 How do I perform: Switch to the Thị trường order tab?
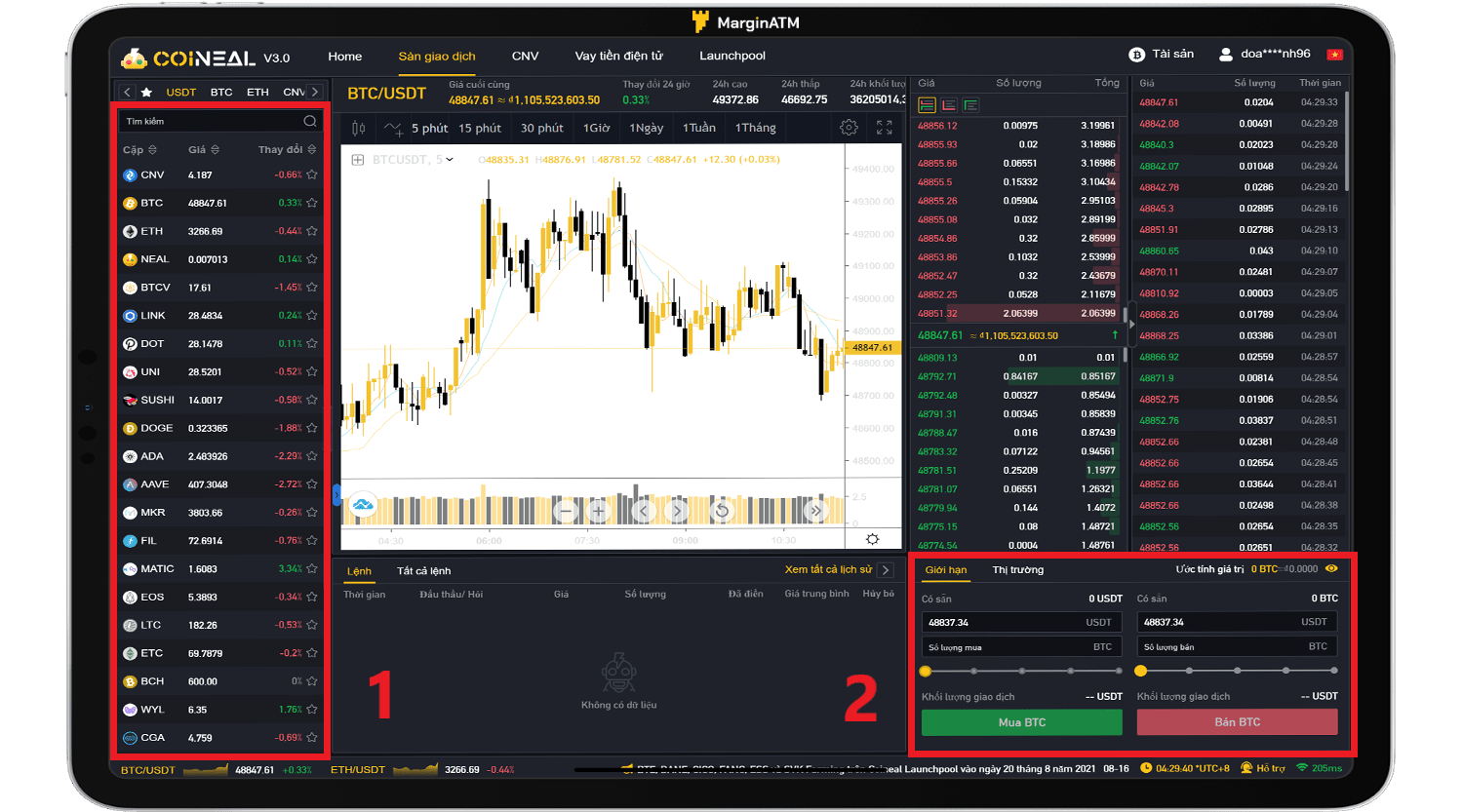[1018, 569]
